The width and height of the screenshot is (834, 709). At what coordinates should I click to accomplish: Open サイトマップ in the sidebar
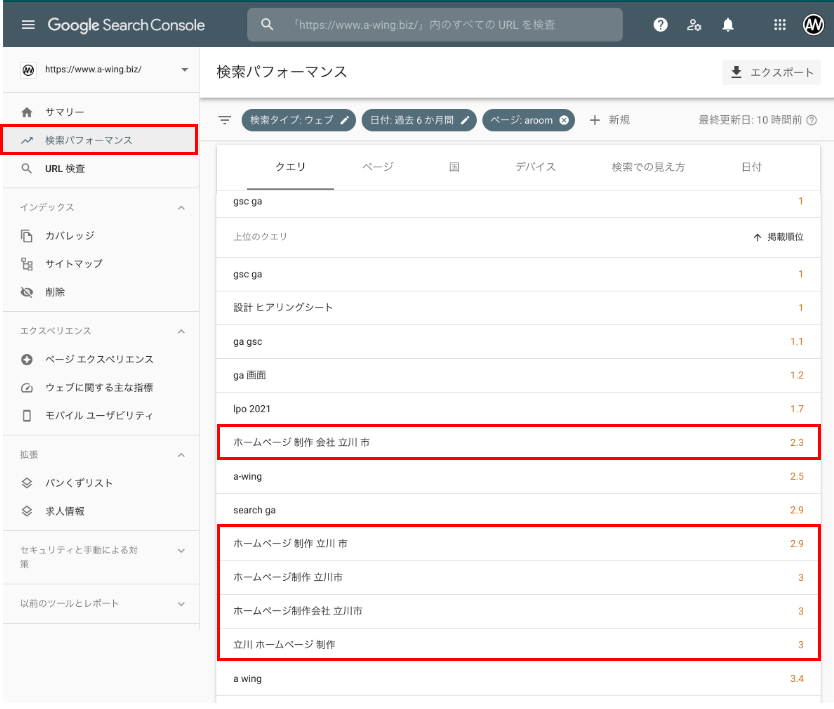pyautogui.click(x=73, y=264)
